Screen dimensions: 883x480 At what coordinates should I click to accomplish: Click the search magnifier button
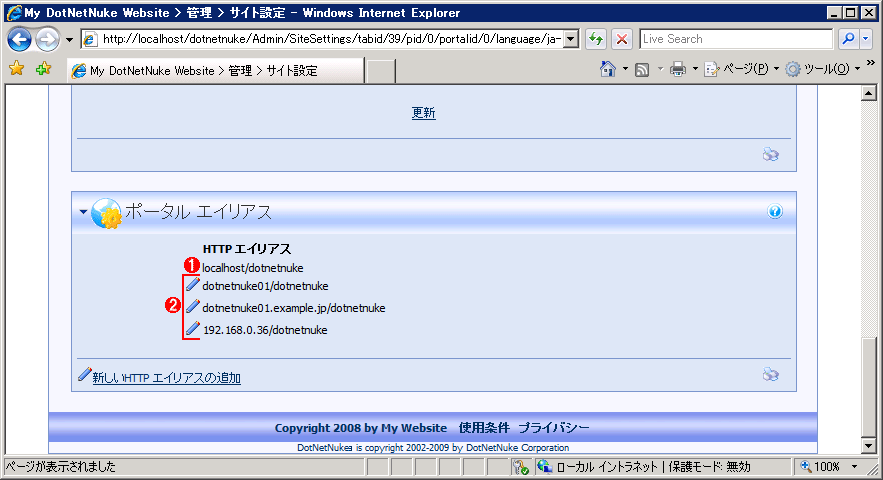pyautogui.click(x=848, y=39)
